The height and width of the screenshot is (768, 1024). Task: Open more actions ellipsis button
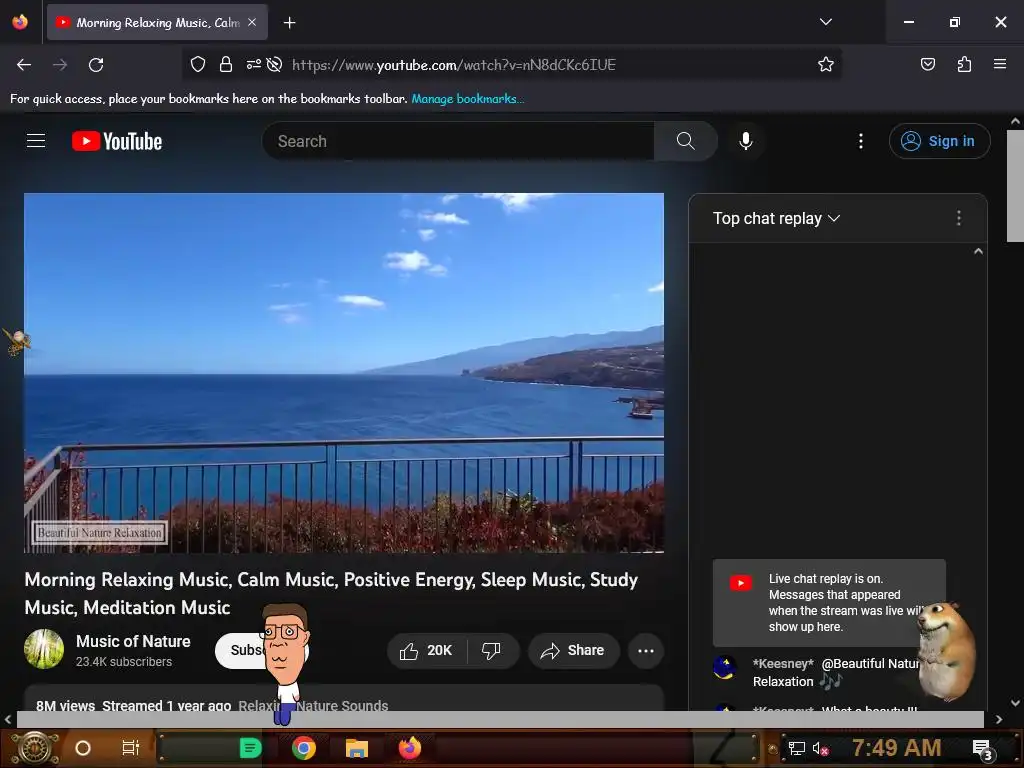[x=646, y=650]
